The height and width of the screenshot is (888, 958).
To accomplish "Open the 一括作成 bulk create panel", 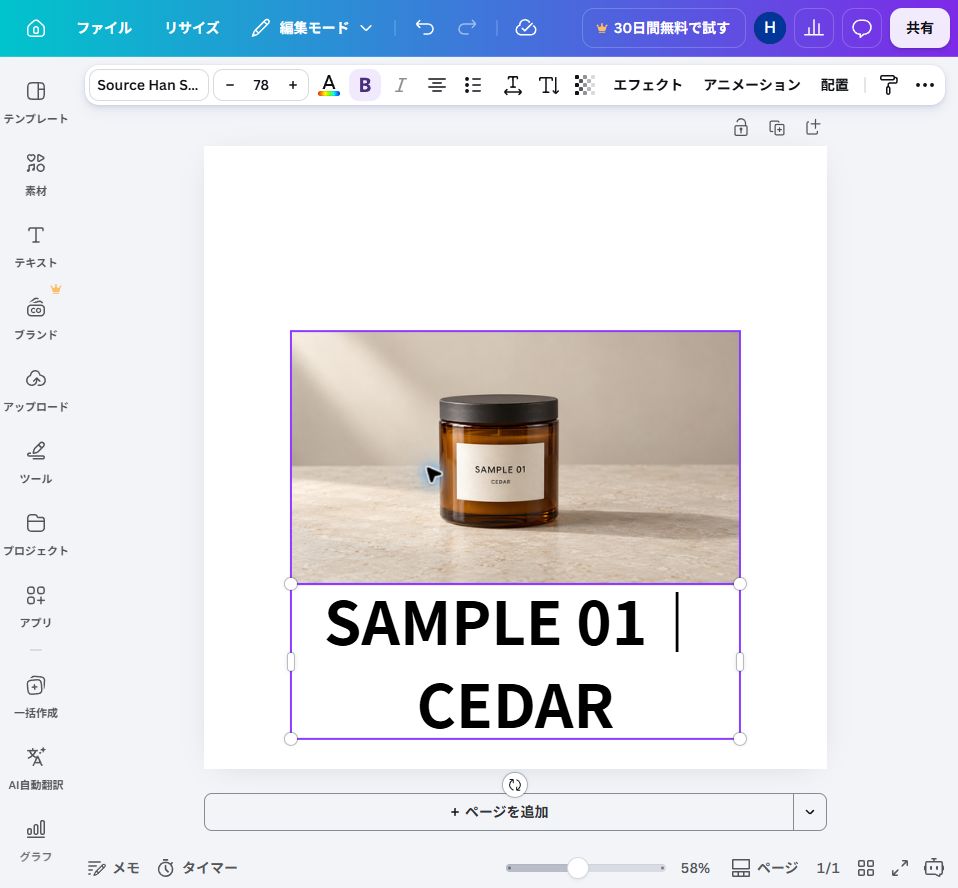I will pos(36,697).
